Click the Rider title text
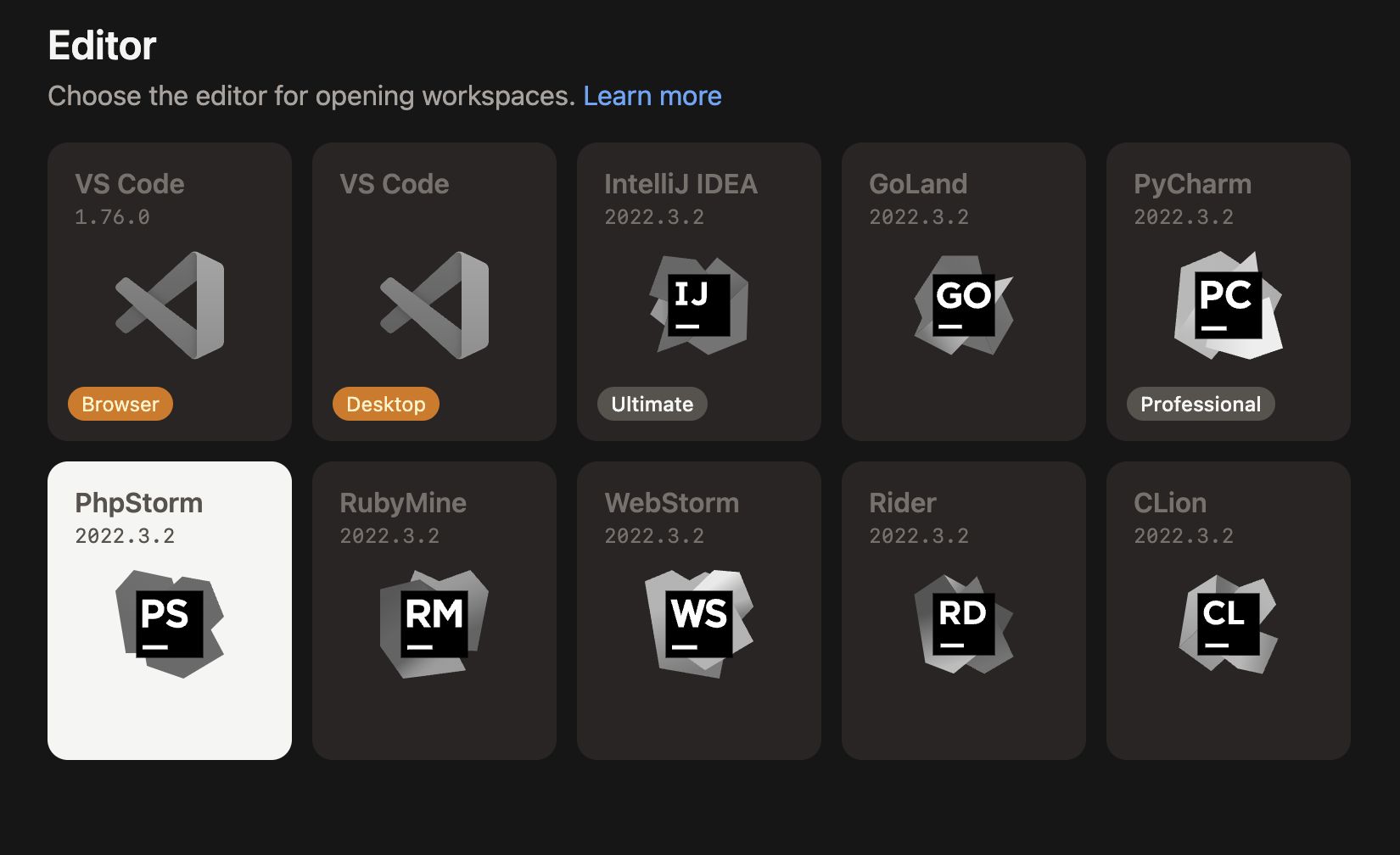 point(903,503)
